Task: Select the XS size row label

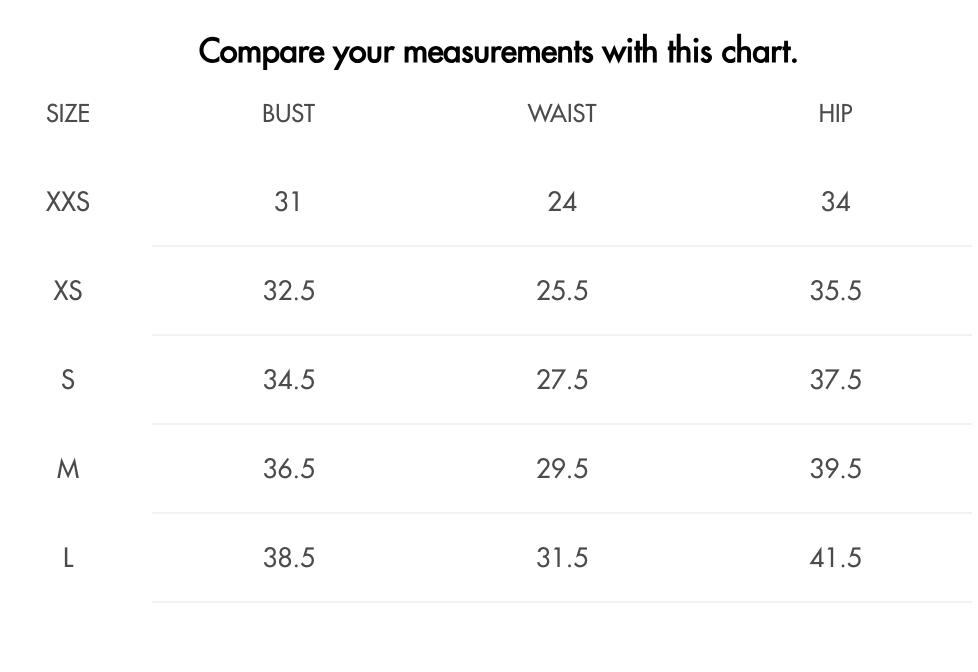Action: [68, 291]
